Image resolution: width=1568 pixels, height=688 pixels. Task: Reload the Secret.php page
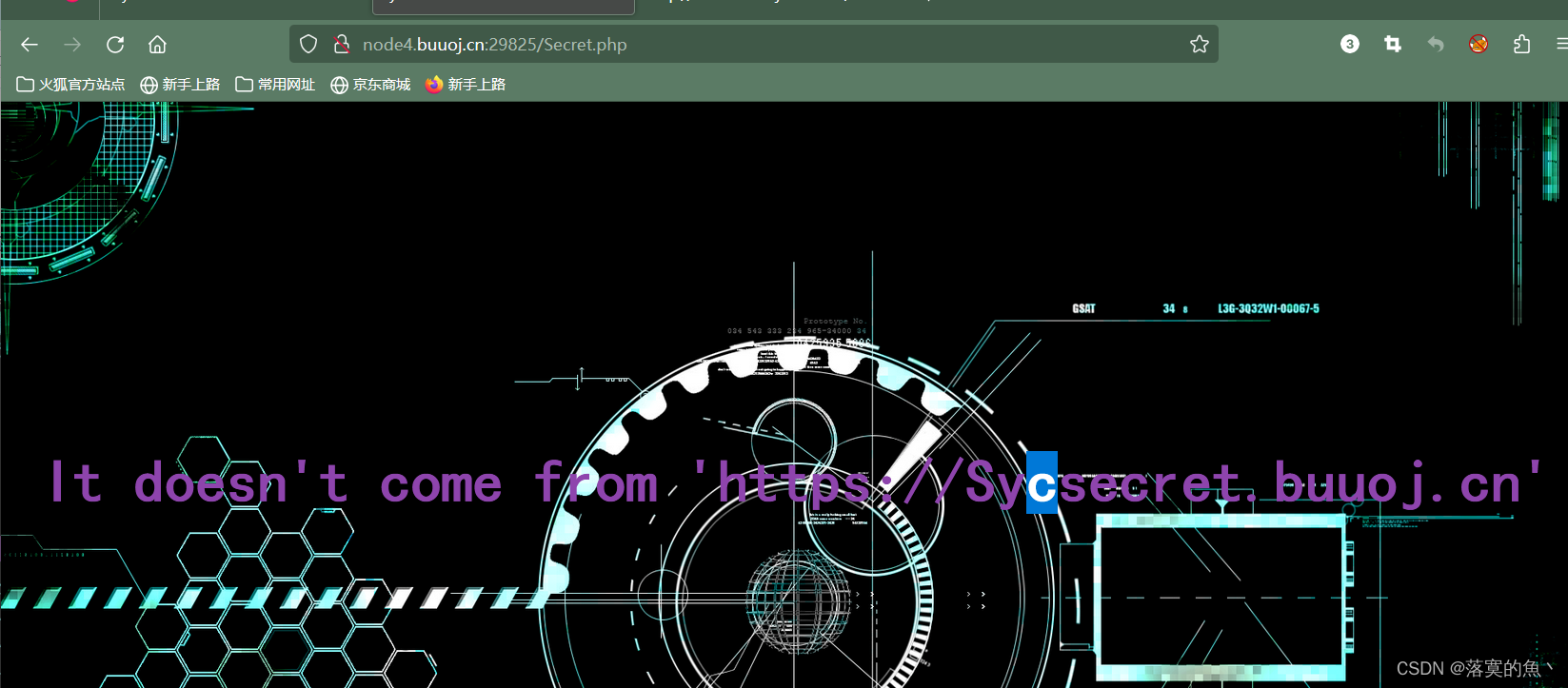[x=115, y=45]
